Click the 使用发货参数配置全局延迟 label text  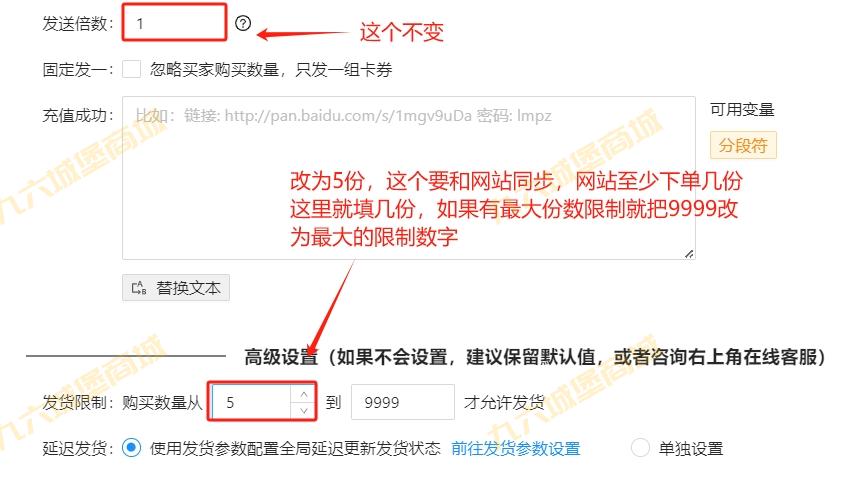click(x=295, y=448)
